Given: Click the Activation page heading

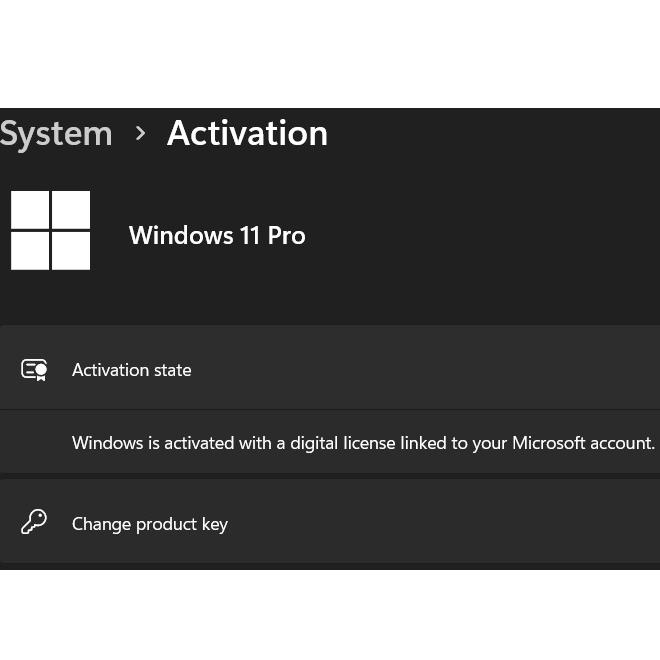Looking at the screenshot, I should coord(247,133).
